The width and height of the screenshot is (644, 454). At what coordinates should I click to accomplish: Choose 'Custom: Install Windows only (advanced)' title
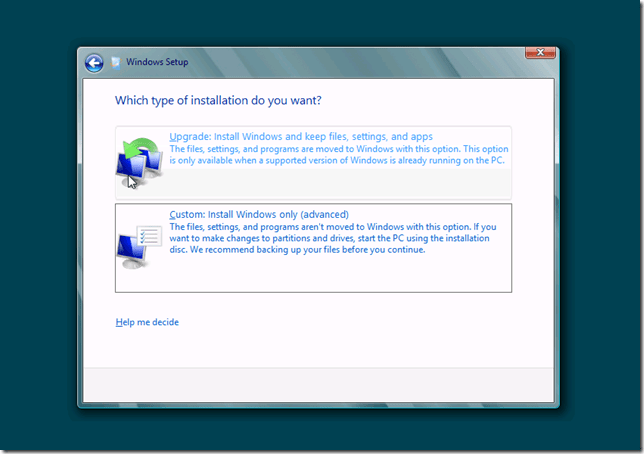tap(258, 215)
